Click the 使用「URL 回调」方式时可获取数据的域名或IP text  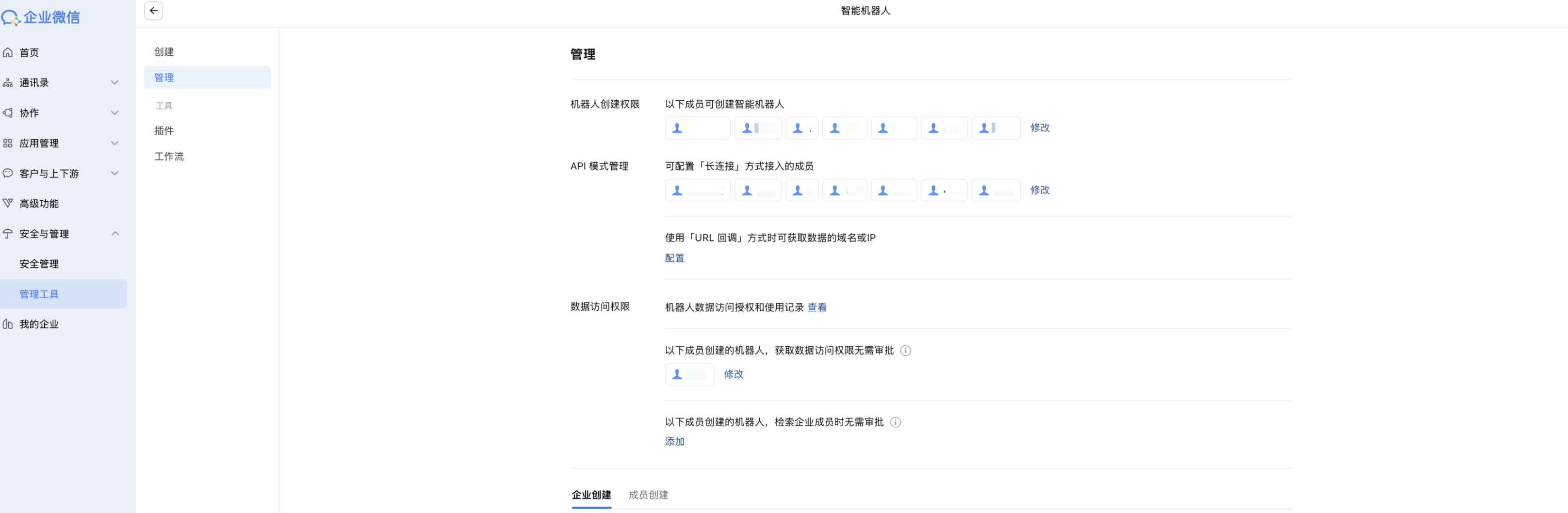coord(770,238)
